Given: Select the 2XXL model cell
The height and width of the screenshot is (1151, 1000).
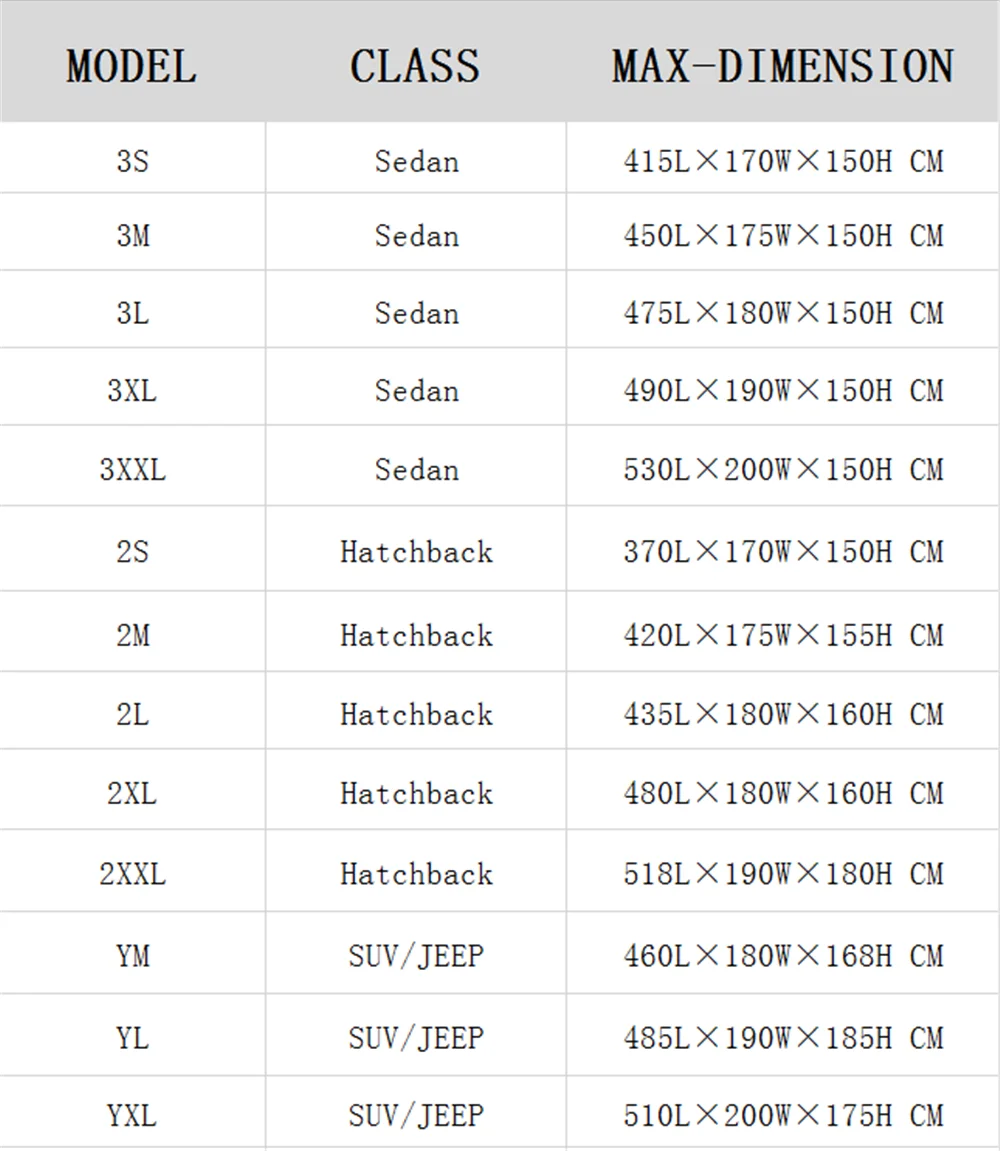Looking at the screenshot, I should click(x=132, y=874).
